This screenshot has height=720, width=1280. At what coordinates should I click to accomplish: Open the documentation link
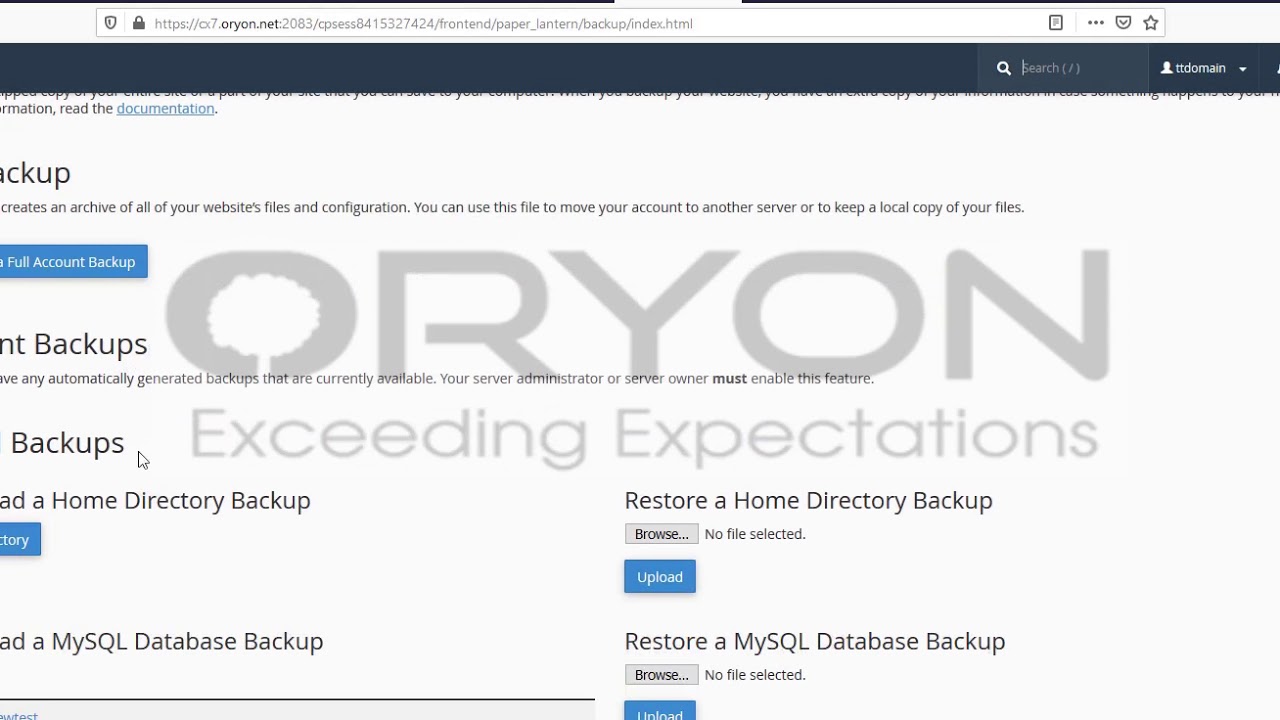point(165,108)
